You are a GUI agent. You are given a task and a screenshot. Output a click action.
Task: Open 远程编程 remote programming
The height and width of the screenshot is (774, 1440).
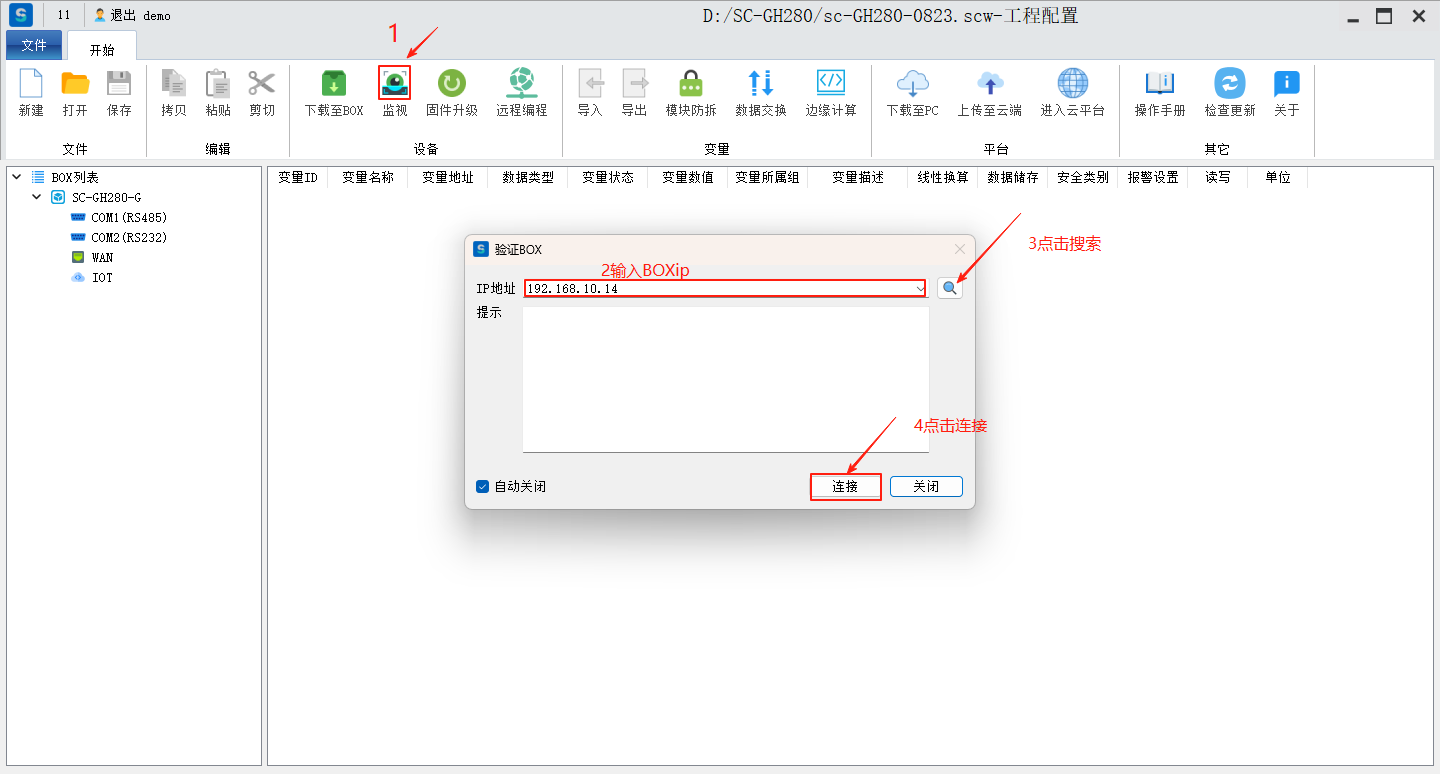click(x=521, y=84)
